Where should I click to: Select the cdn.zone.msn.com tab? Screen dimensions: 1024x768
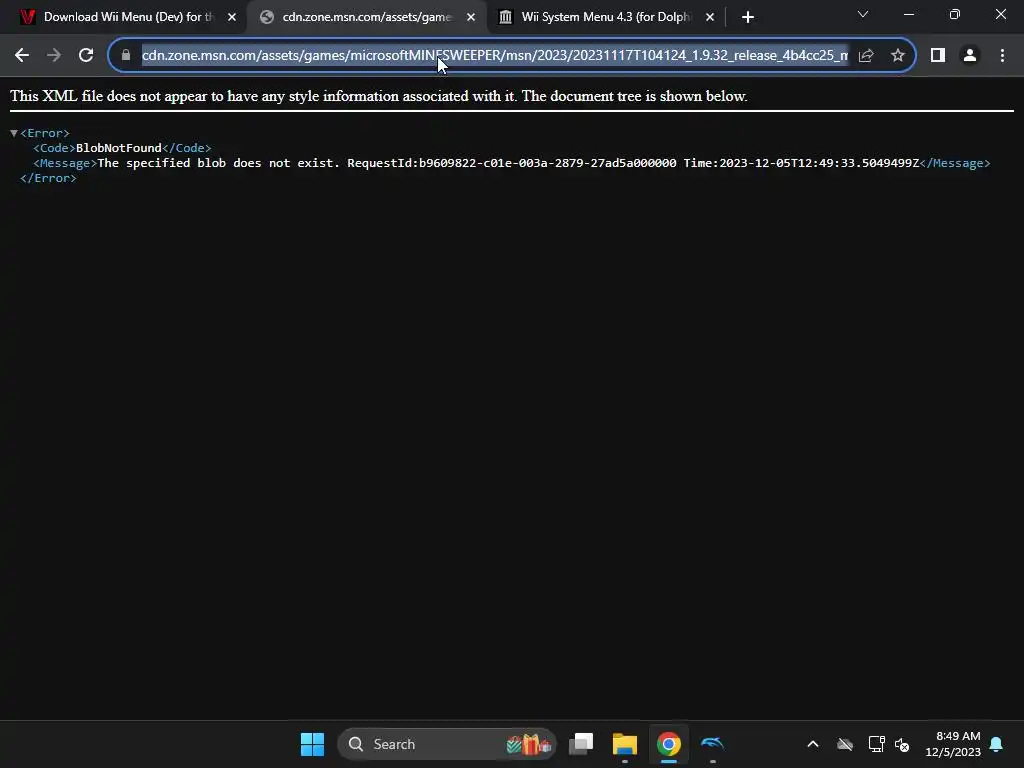(x=367, y=17)
